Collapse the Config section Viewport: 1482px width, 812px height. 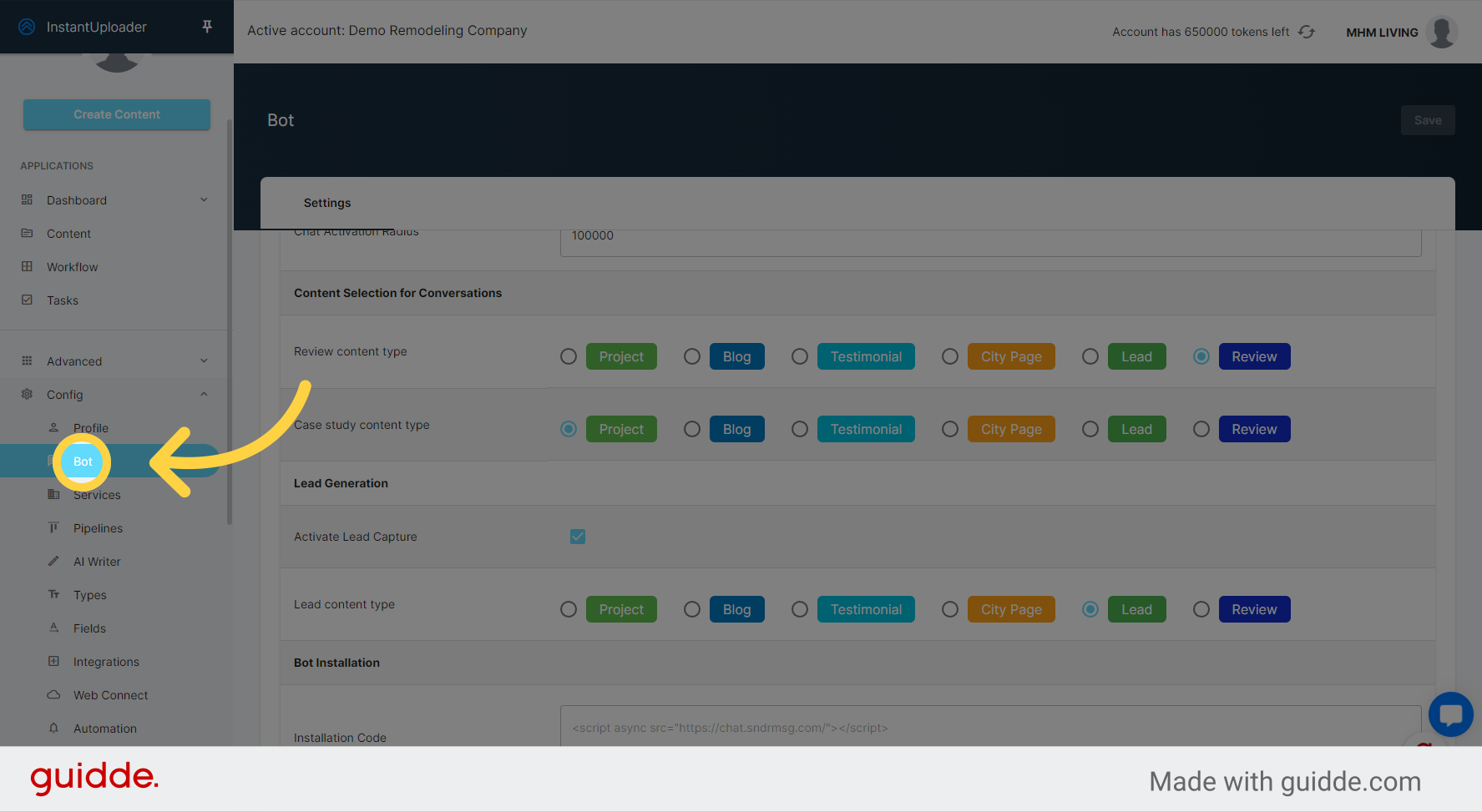click(204, 394)
